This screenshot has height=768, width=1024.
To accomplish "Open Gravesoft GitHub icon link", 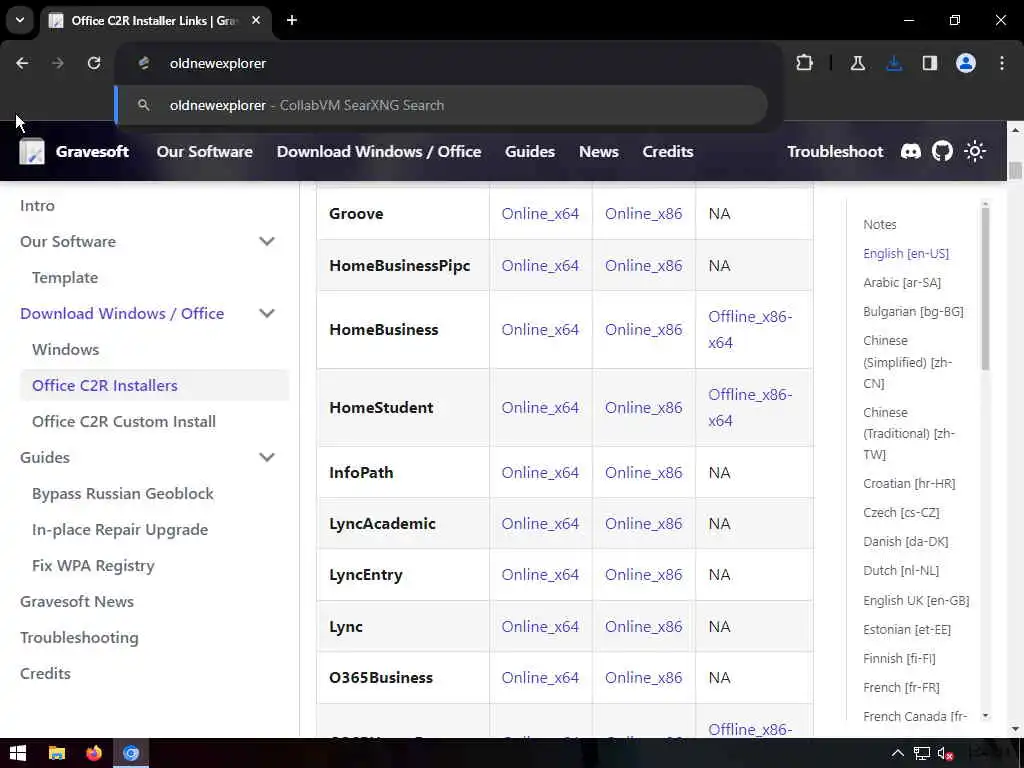I will coord(942,152).
